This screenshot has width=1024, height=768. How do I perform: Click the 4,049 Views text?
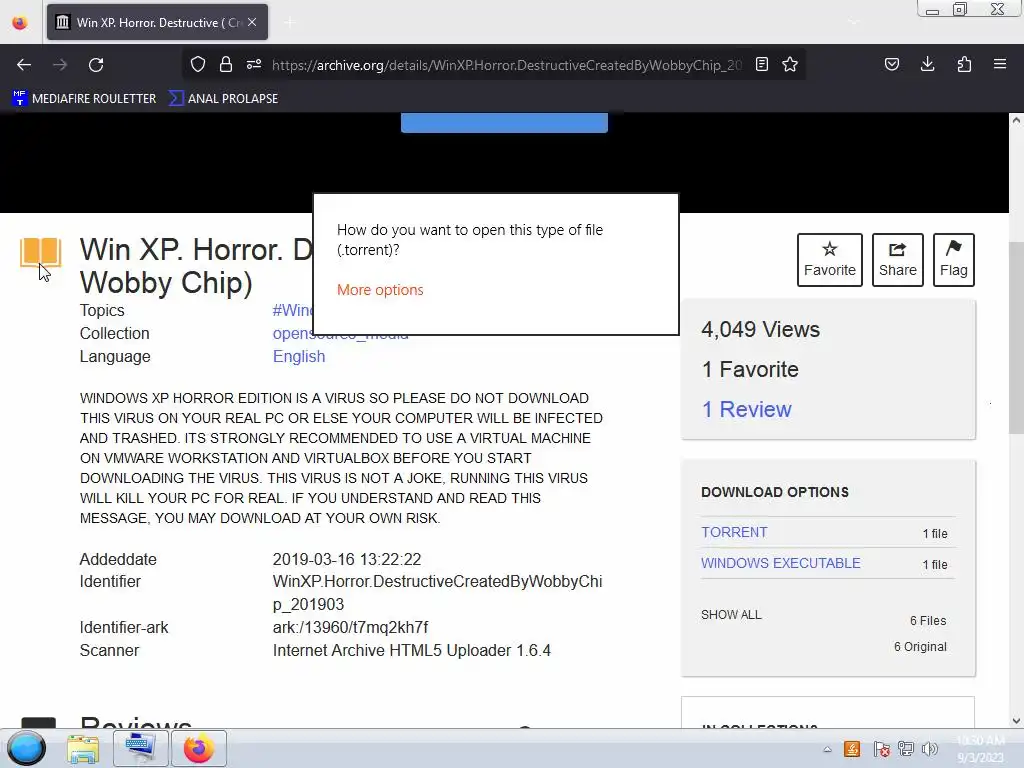[x=760, y=329]
